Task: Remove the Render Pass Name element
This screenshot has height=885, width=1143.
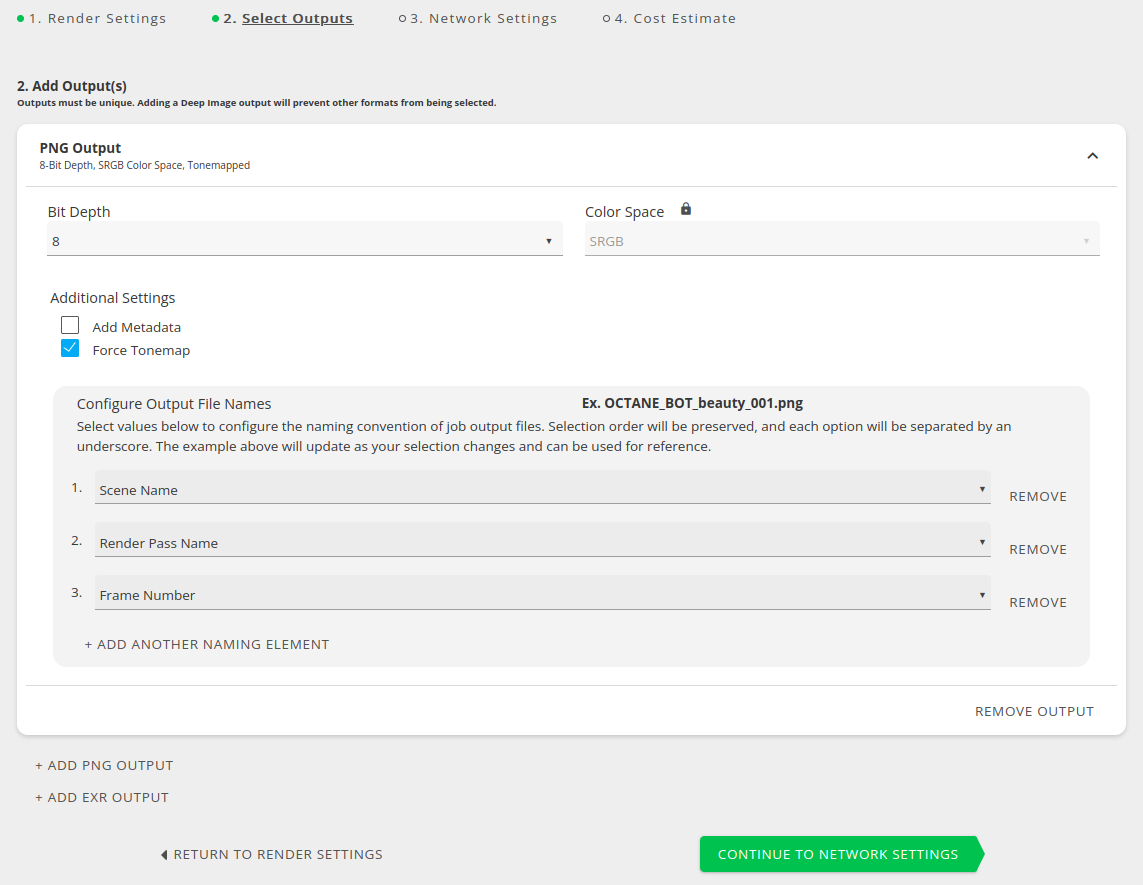Action: 1037,550
